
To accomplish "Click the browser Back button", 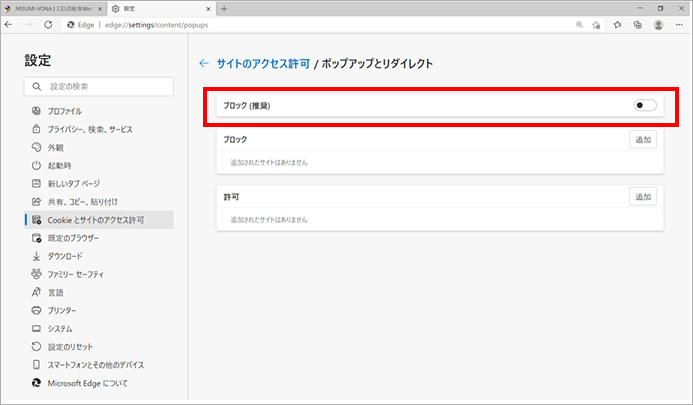I will click(12, 26).
